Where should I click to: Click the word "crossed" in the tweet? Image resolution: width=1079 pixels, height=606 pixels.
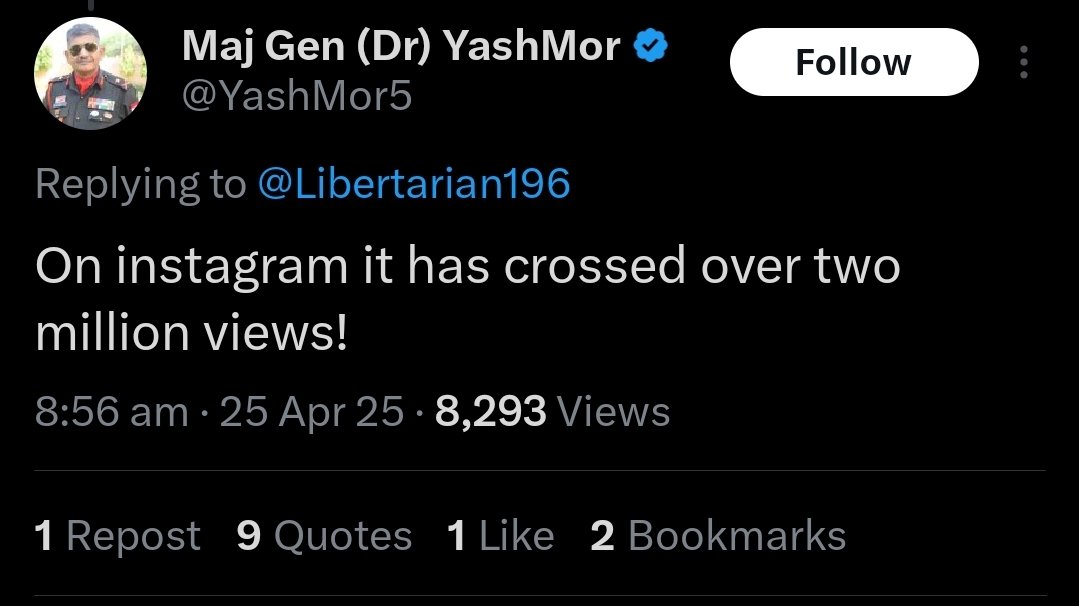point(595,267)
